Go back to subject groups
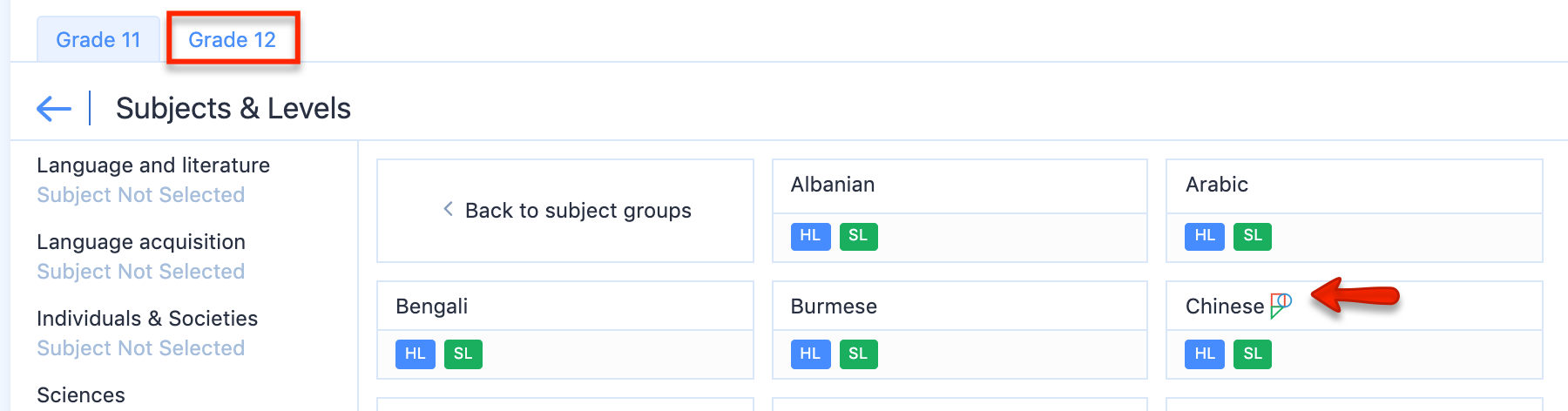Image resolution: width=1568 pixels, height=411 pixels. pyautogui.click(x=577, y=211)
